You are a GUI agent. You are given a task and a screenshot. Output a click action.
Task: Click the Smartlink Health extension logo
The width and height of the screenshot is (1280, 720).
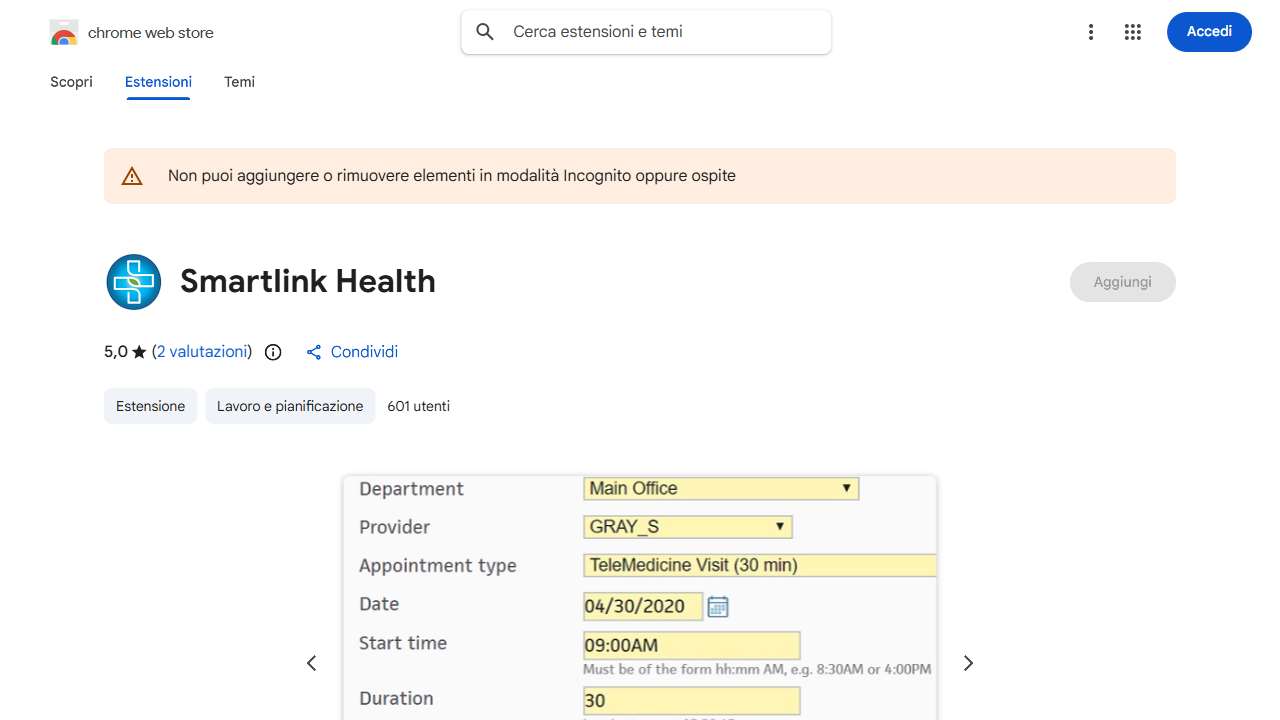click(133, 282)
